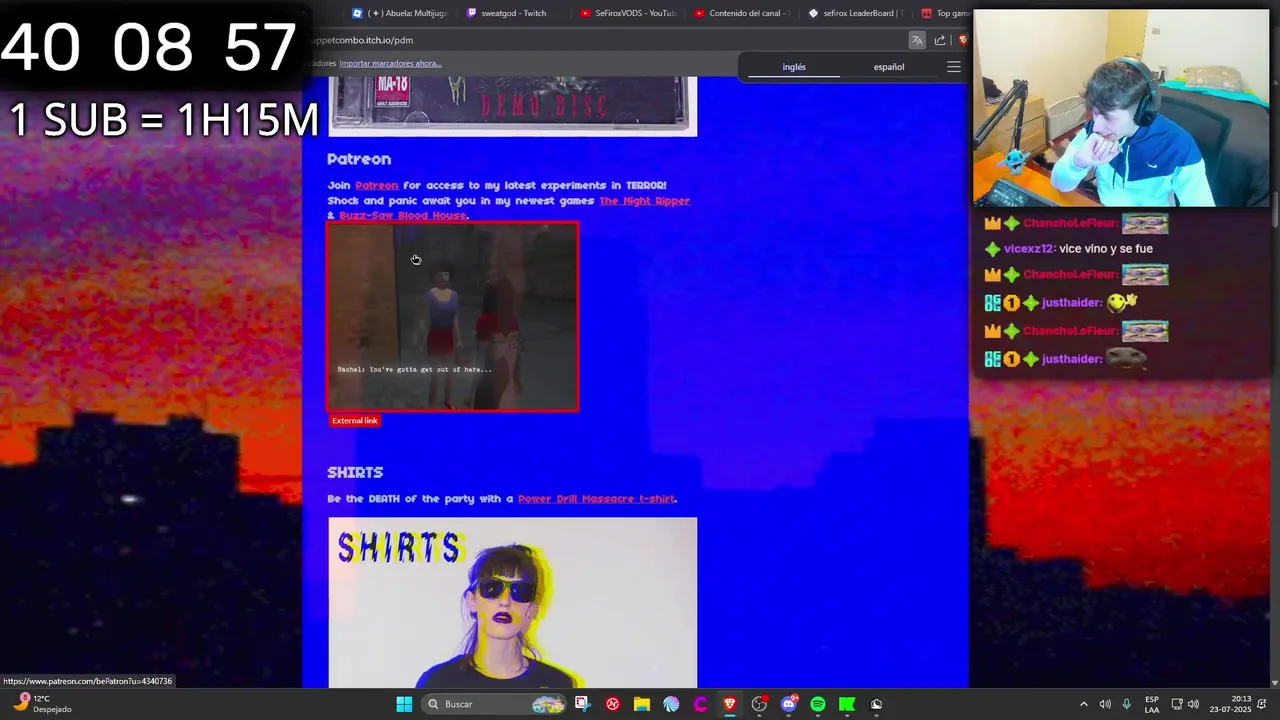Click the translate page icon in address bar
The width and height of the screenshot is (1280, 720).
tap(917, 40)
